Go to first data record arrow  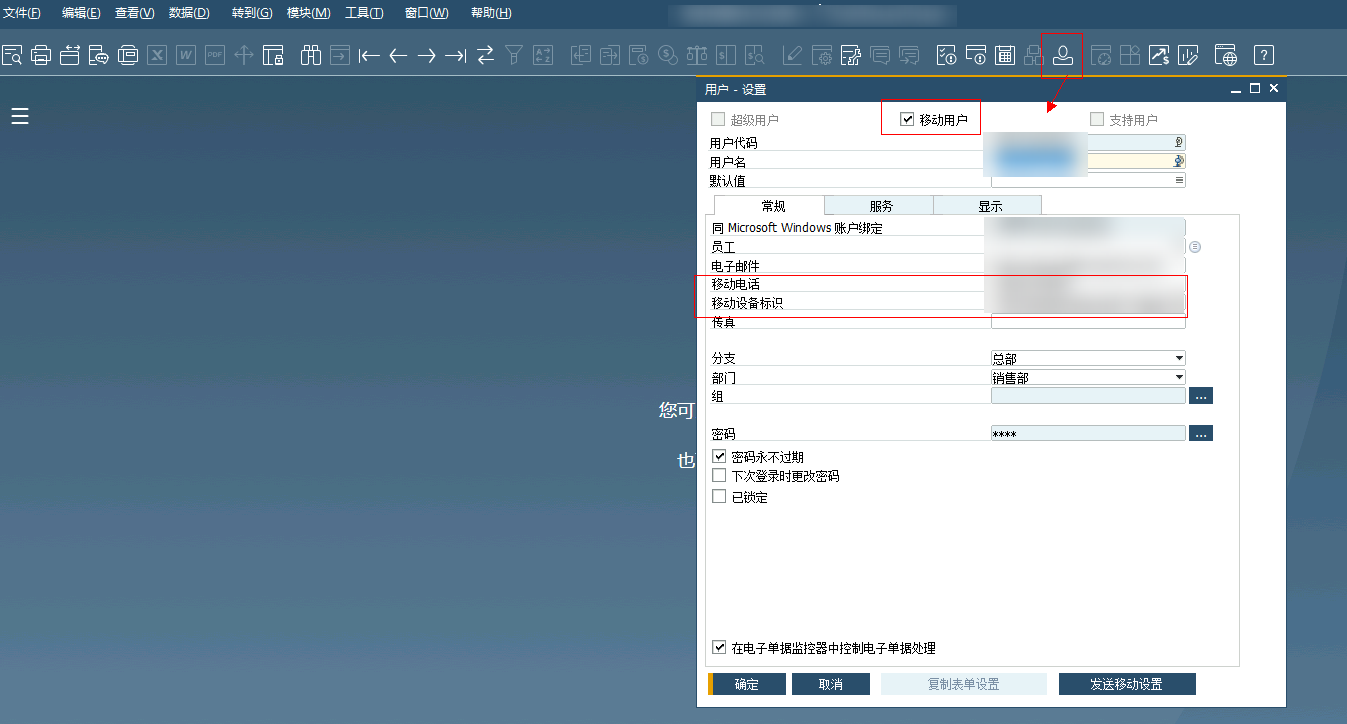tap(369, 55)
